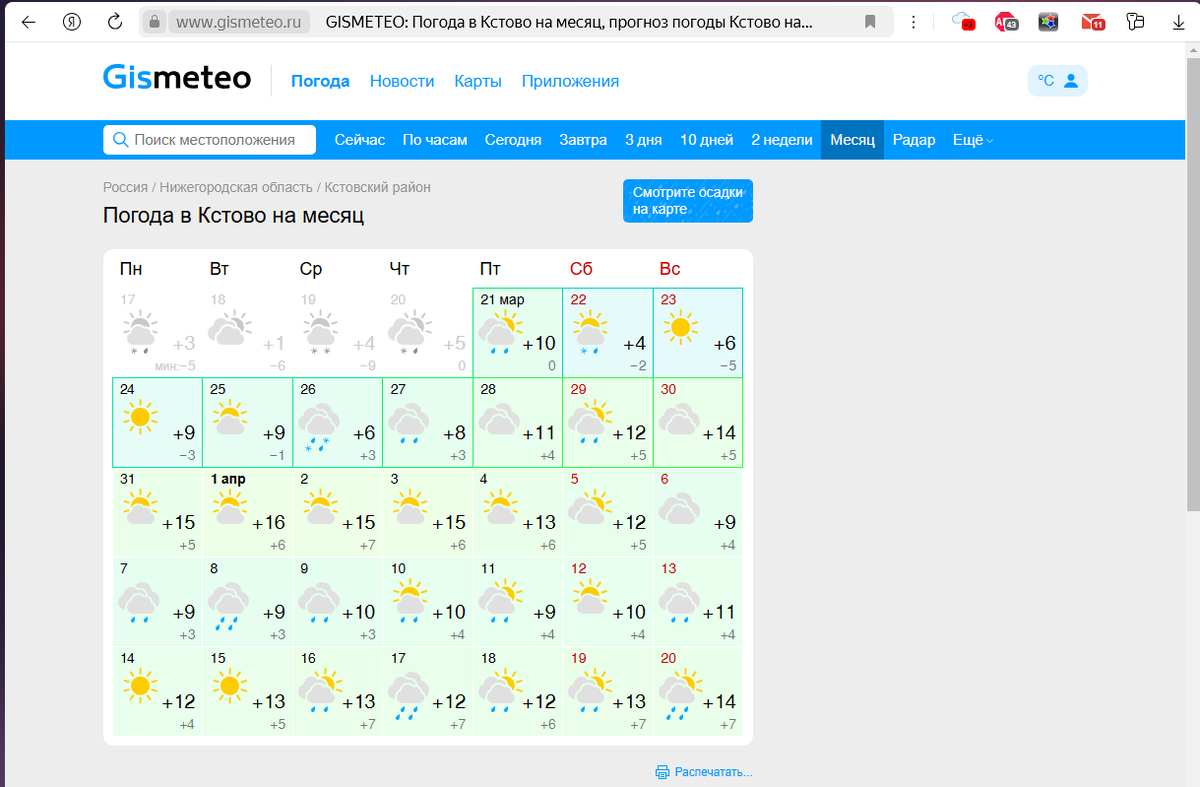Switch to the Завтра tab
The height and width of the screenshot is (787, 1200).
pos(583,140)
